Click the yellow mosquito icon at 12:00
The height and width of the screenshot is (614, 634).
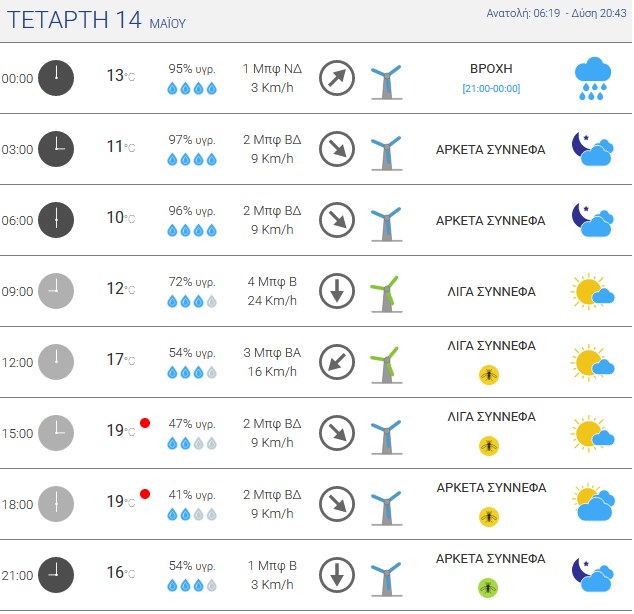point(489,375)
